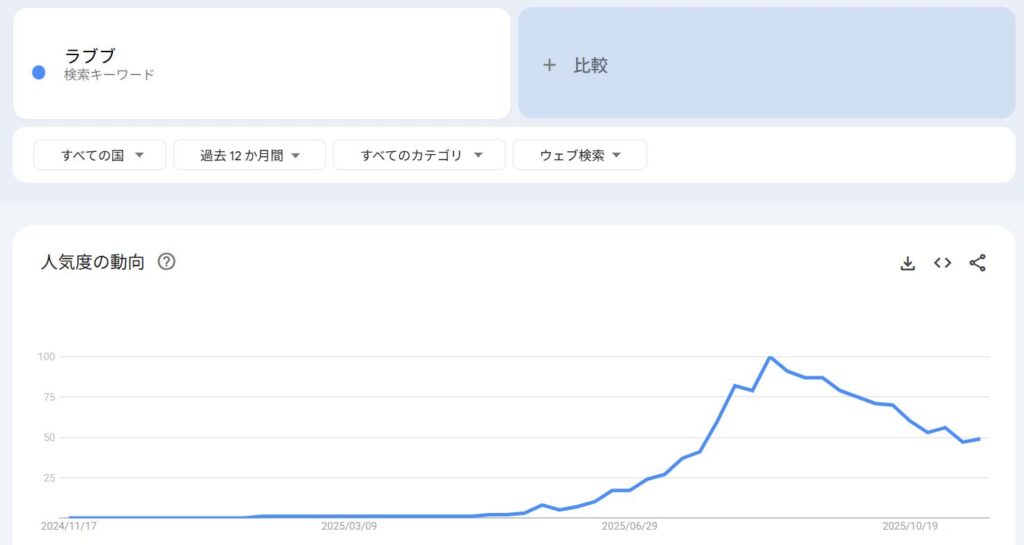
Task: Add a comparison term via 比較
Action: [590, 66]
